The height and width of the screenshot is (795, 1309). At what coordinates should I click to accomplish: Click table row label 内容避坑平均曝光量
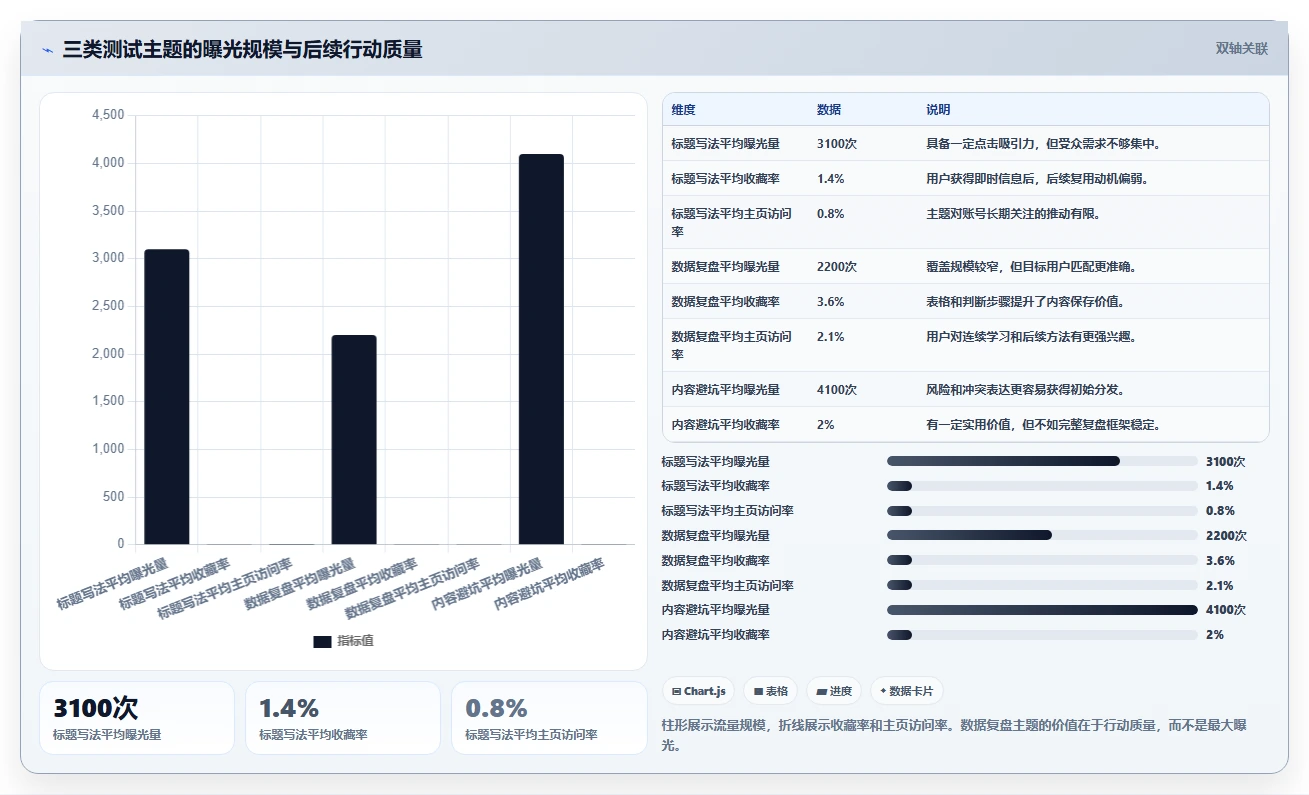[726, 390]
